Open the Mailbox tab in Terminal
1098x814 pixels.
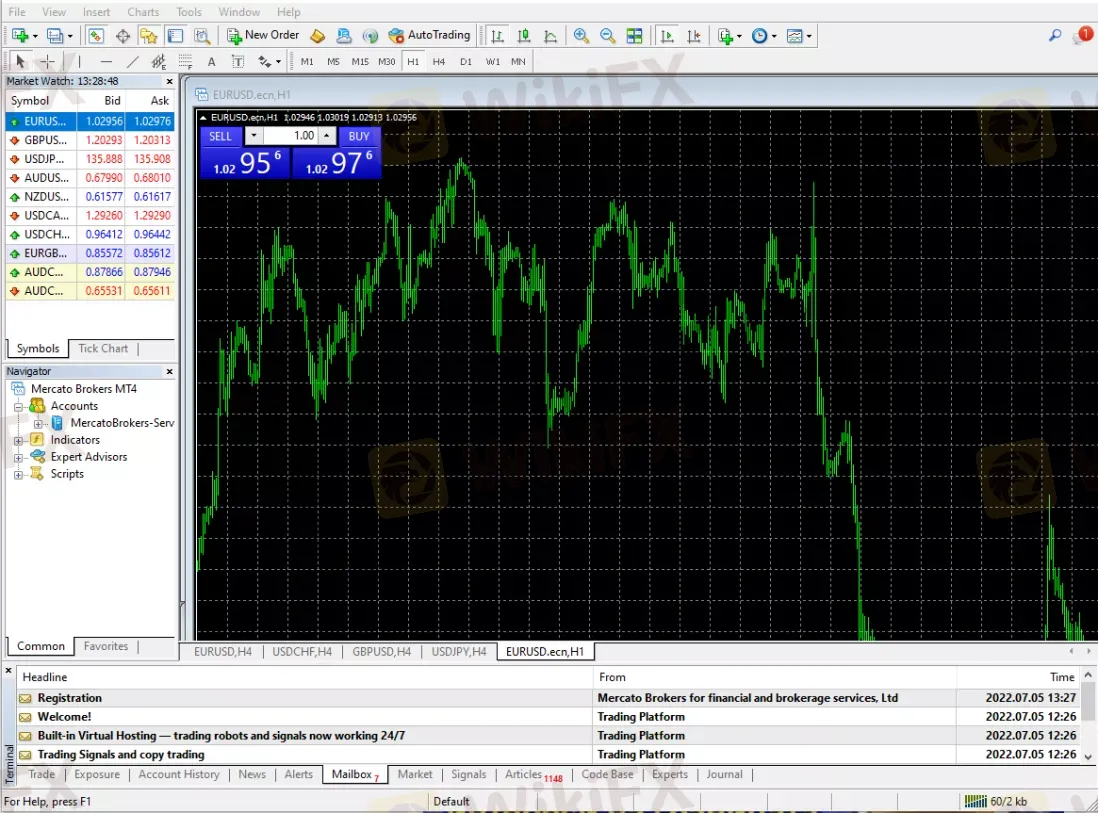[x=352, y=774]
